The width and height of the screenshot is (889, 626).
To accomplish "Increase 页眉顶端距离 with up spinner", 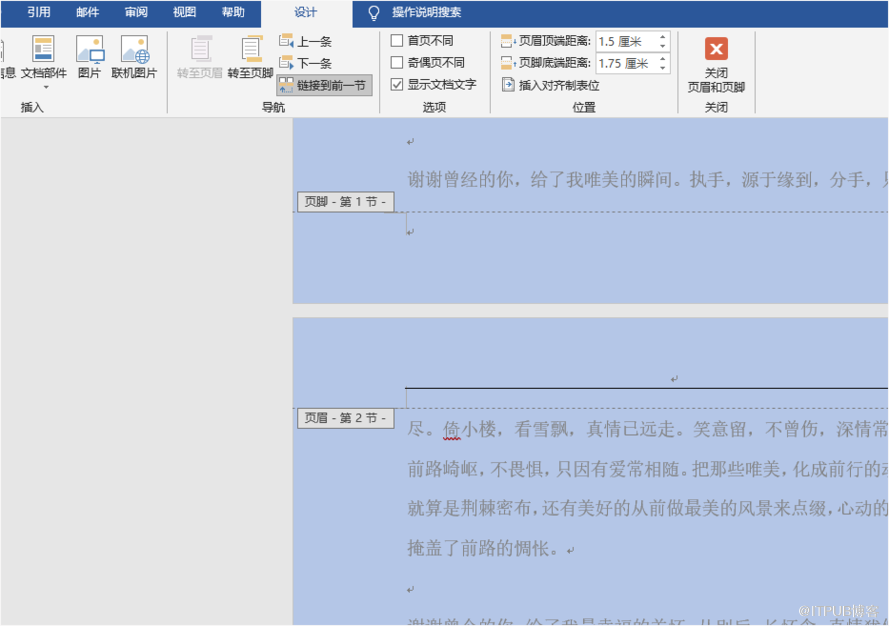I will (x=662, y=37).
